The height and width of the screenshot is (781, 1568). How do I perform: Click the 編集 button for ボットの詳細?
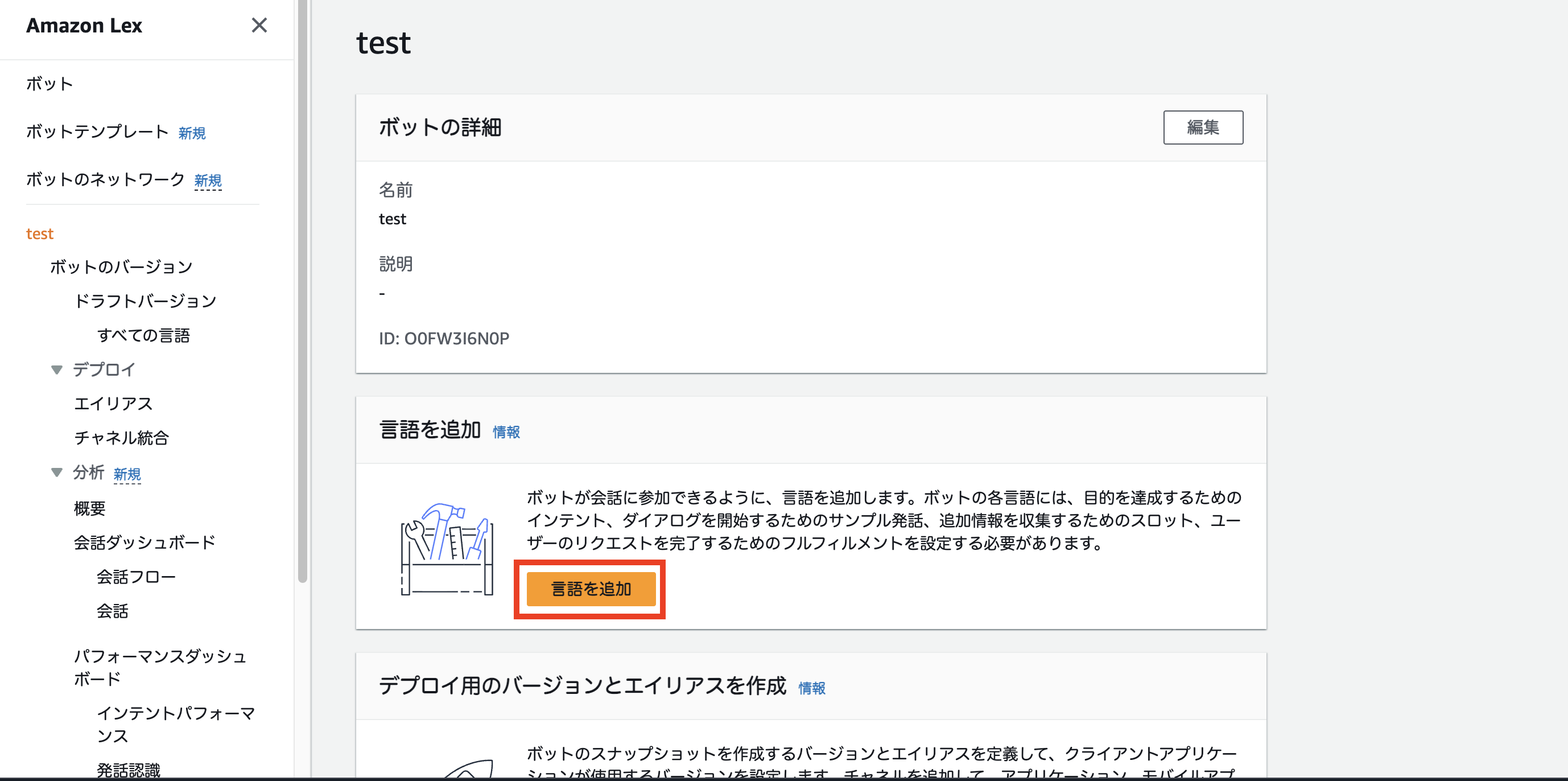[1203, 128]
